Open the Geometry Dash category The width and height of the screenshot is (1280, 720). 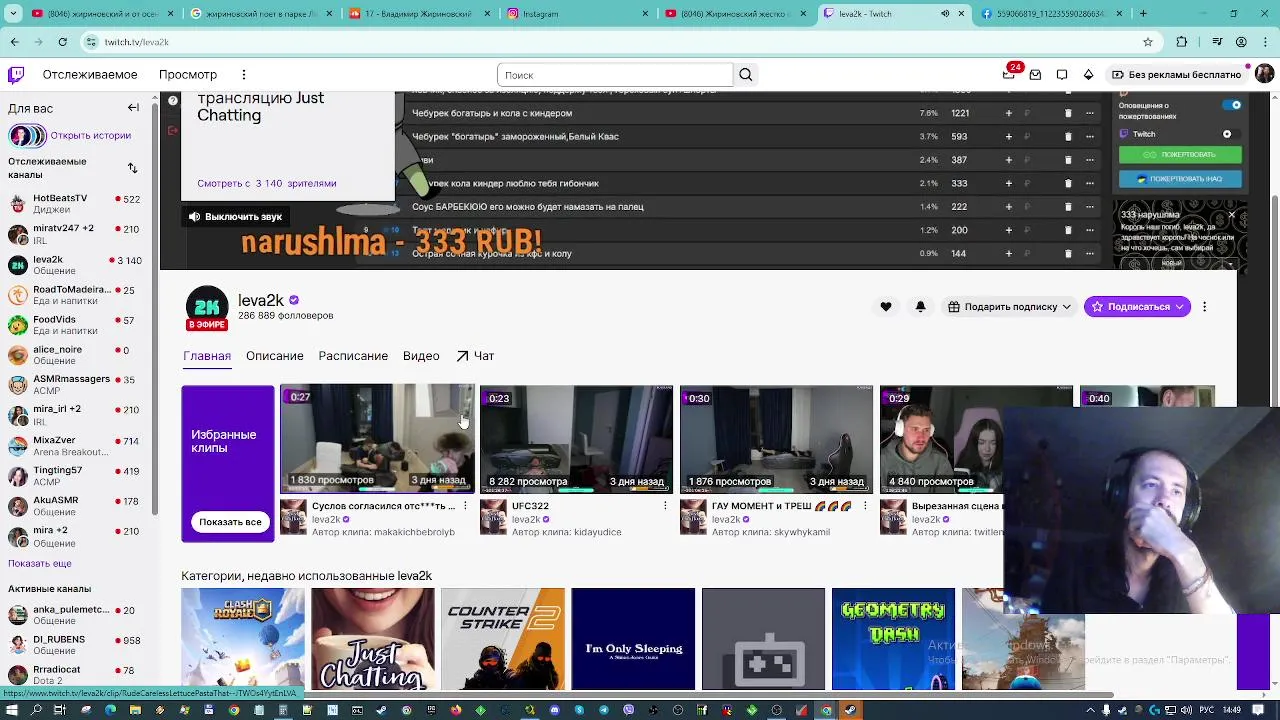893,639
